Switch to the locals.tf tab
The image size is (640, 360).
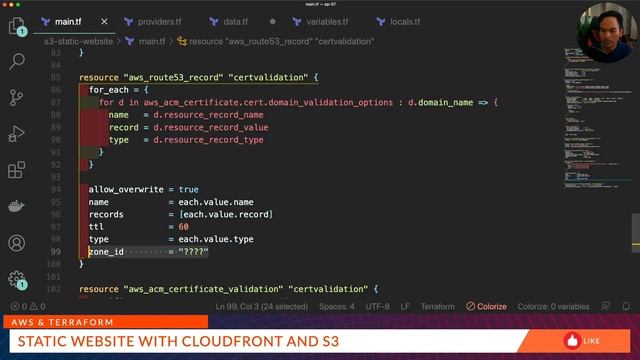coord(404,22)
